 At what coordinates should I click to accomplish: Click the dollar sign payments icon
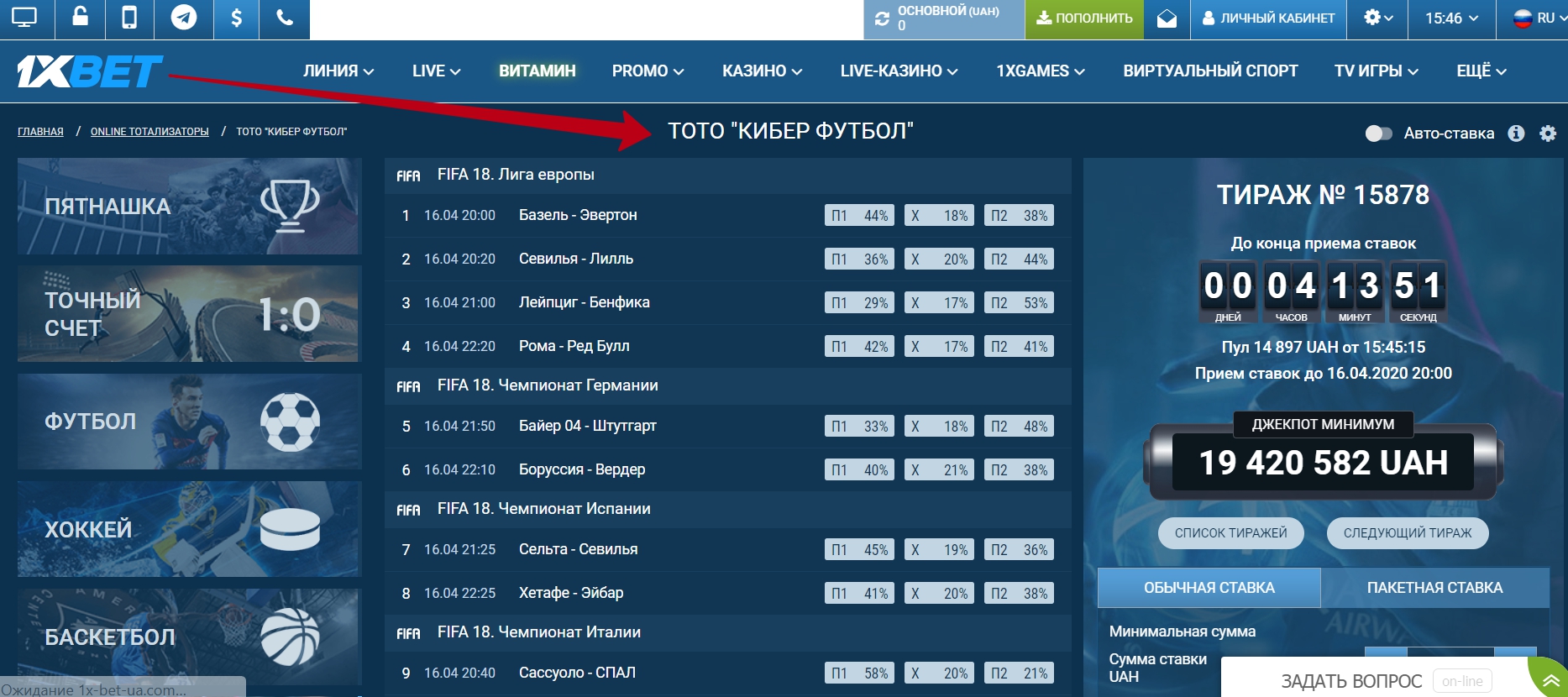point(236,18)
